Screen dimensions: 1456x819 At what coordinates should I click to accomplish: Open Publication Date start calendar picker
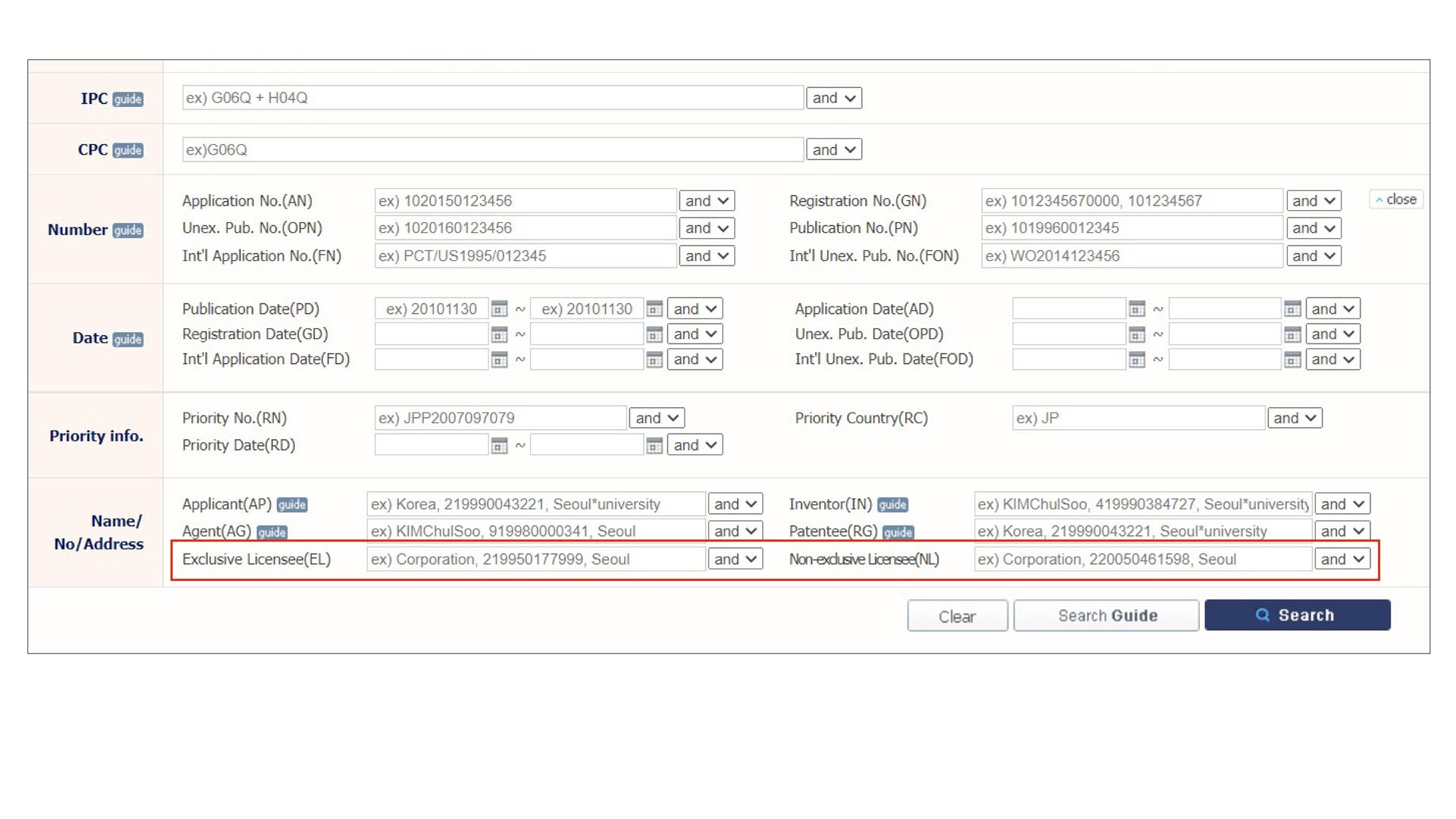tap(499, 309)
